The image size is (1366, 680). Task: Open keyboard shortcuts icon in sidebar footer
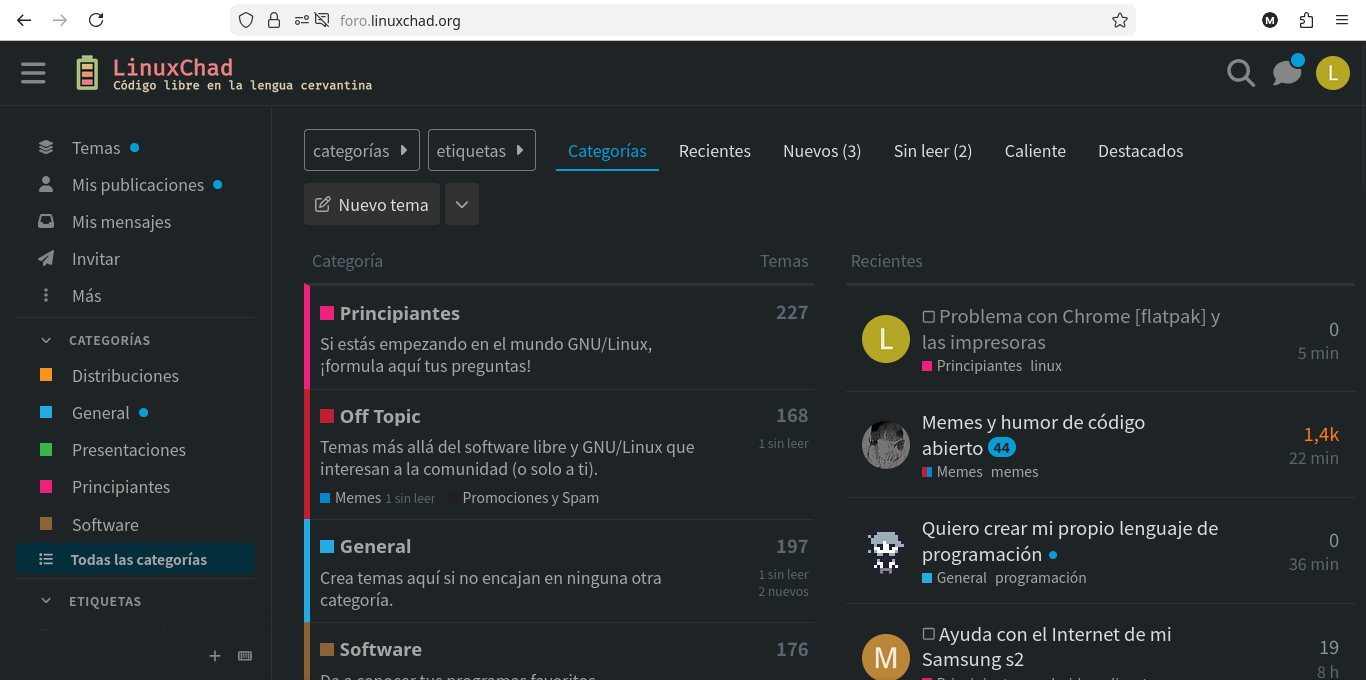pyautogui.click(x=245, y=656)
